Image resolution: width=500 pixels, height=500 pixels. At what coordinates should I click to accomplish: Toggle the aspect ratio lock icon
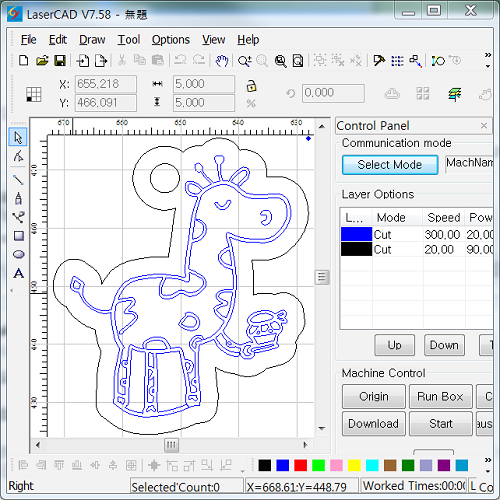pyautogui.click(x=251, y=86)
